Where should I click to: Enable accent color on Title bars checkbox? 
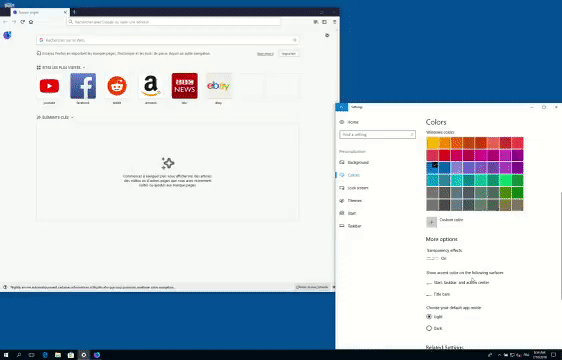click(429, 294)
